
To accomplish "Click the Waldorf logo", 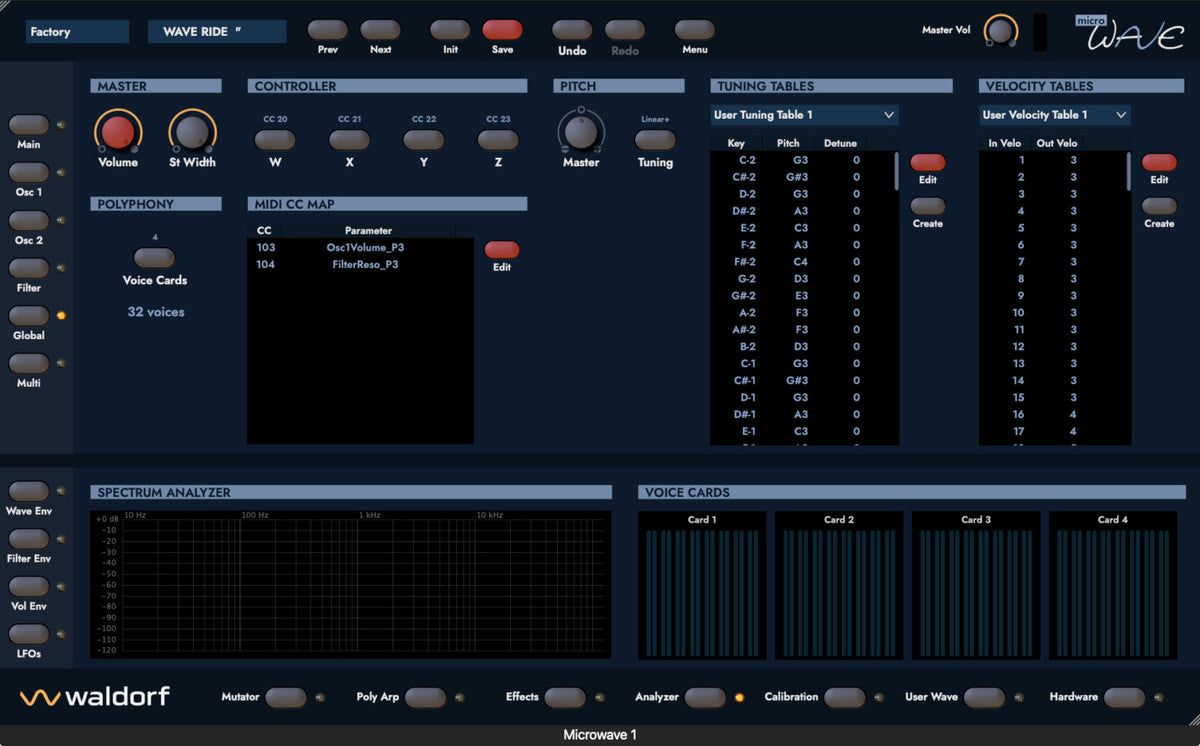I will [95, 696].
